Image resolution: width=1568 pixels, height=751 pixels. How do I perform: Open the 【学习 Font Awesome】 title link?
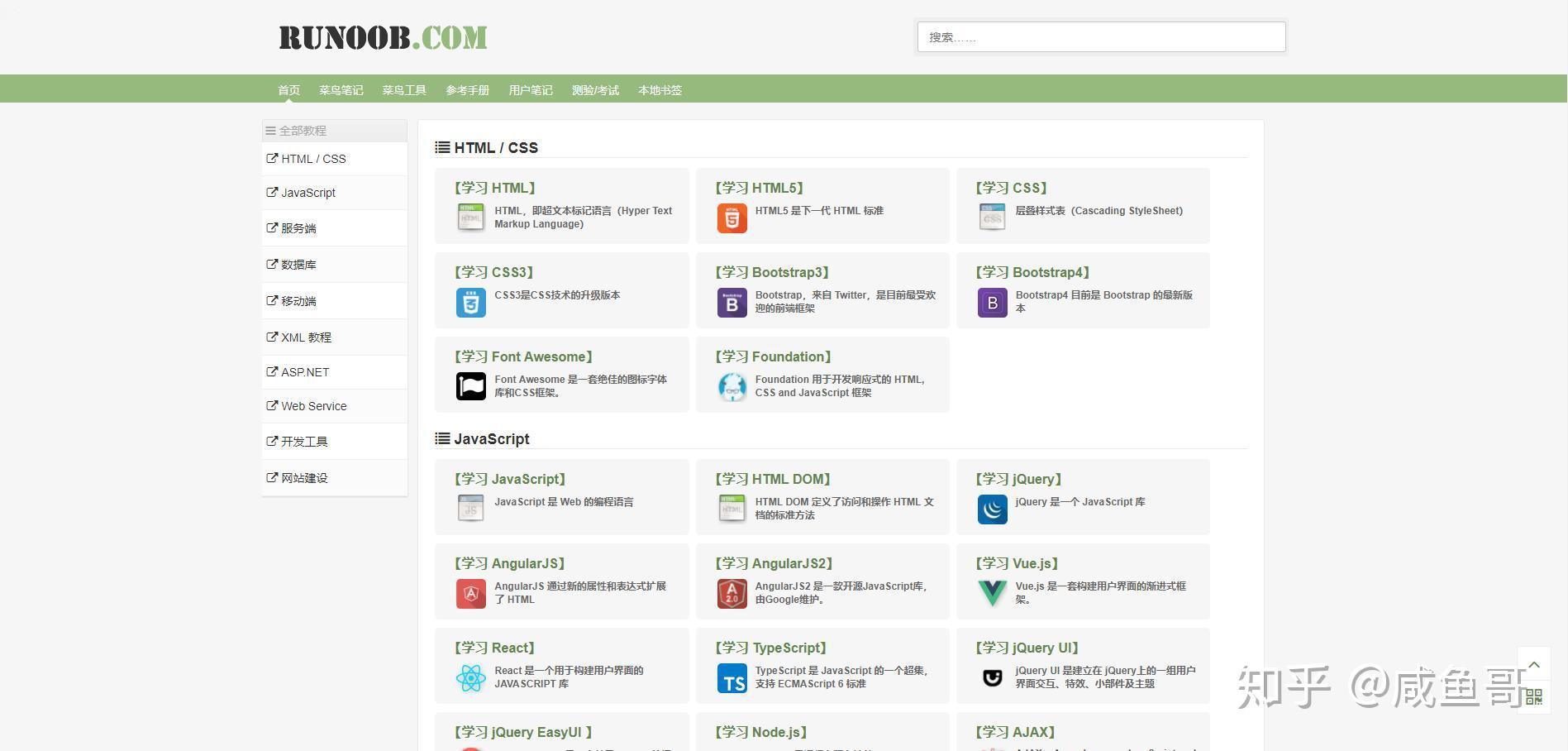tap(523, 356)
